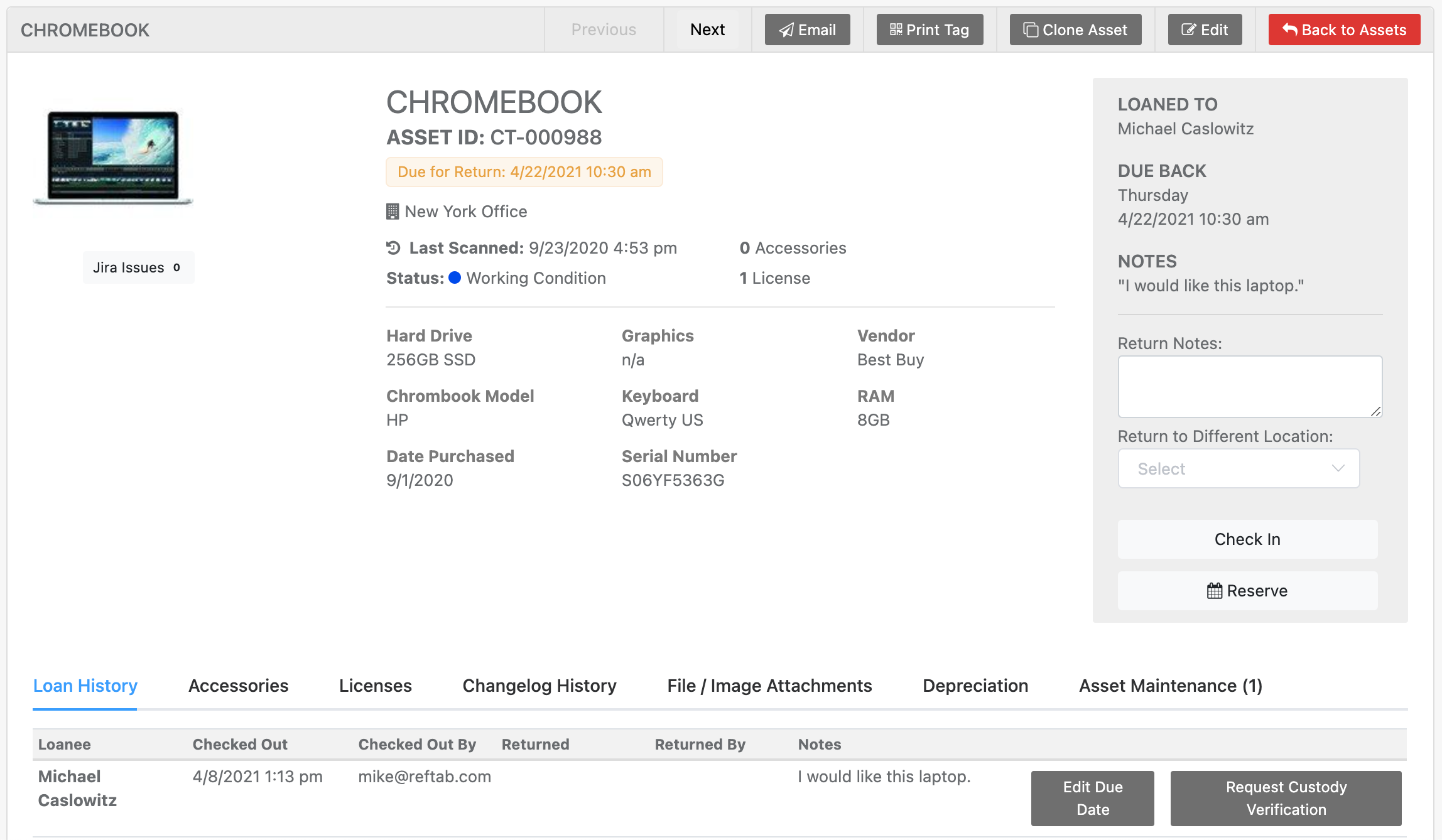Click Edit Due Date button
The image size is (1442, 840).
point(1092,798)
